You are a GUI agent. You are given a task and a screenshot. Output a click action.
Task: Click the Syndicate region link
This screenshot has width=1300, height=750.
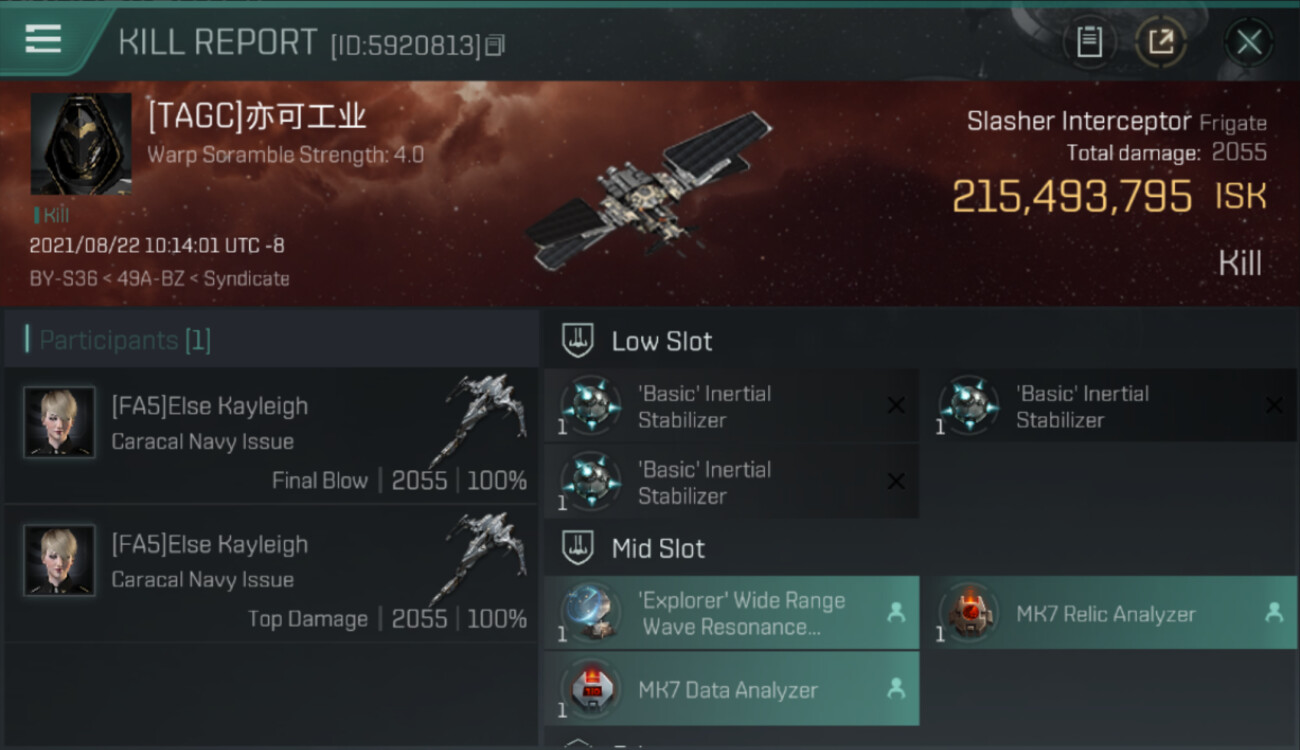[246, 279]
